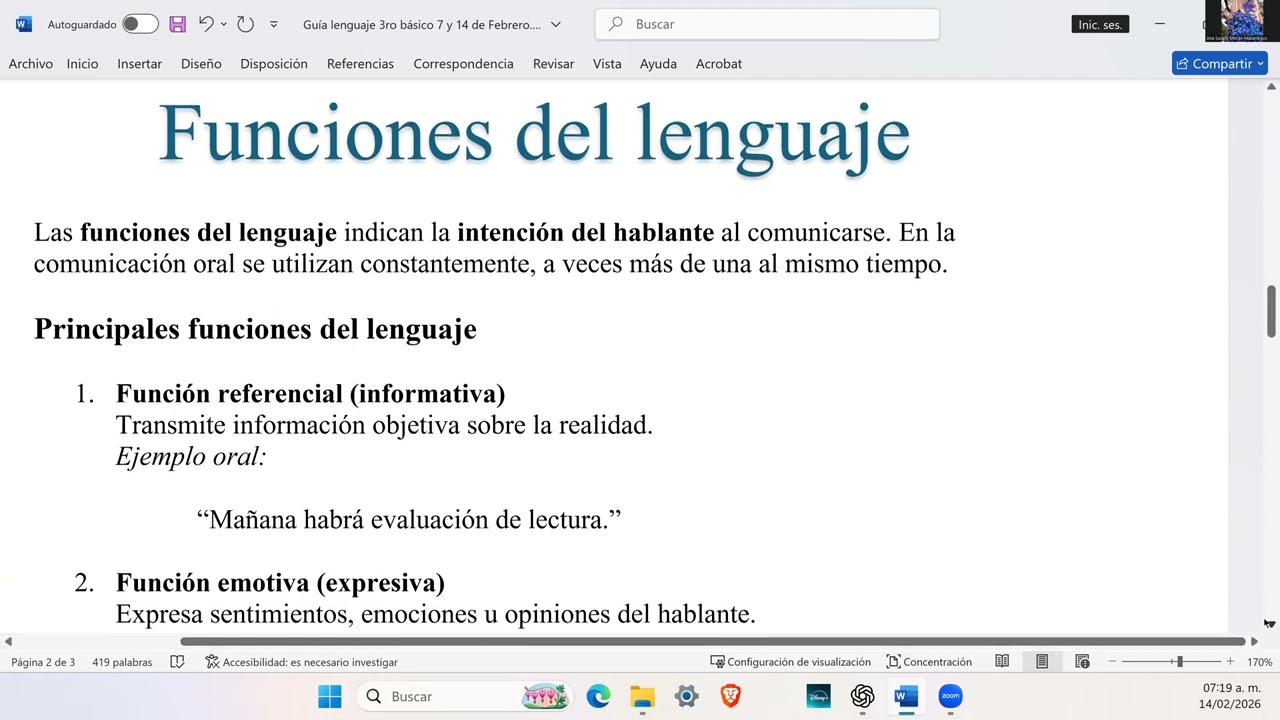Open the Inicio tab
Image resolution: width=1280 pixels, height=720 pixels.
coord(83,63)
